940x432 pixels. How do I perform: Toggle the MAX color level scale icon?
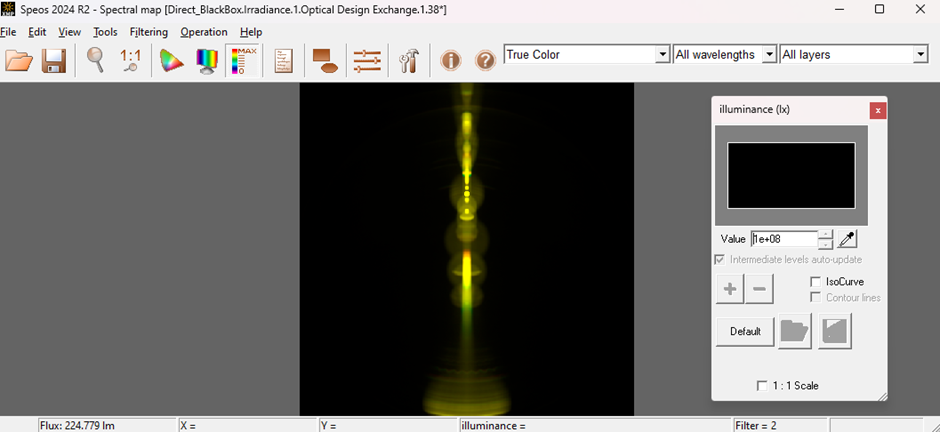[243, 61]
